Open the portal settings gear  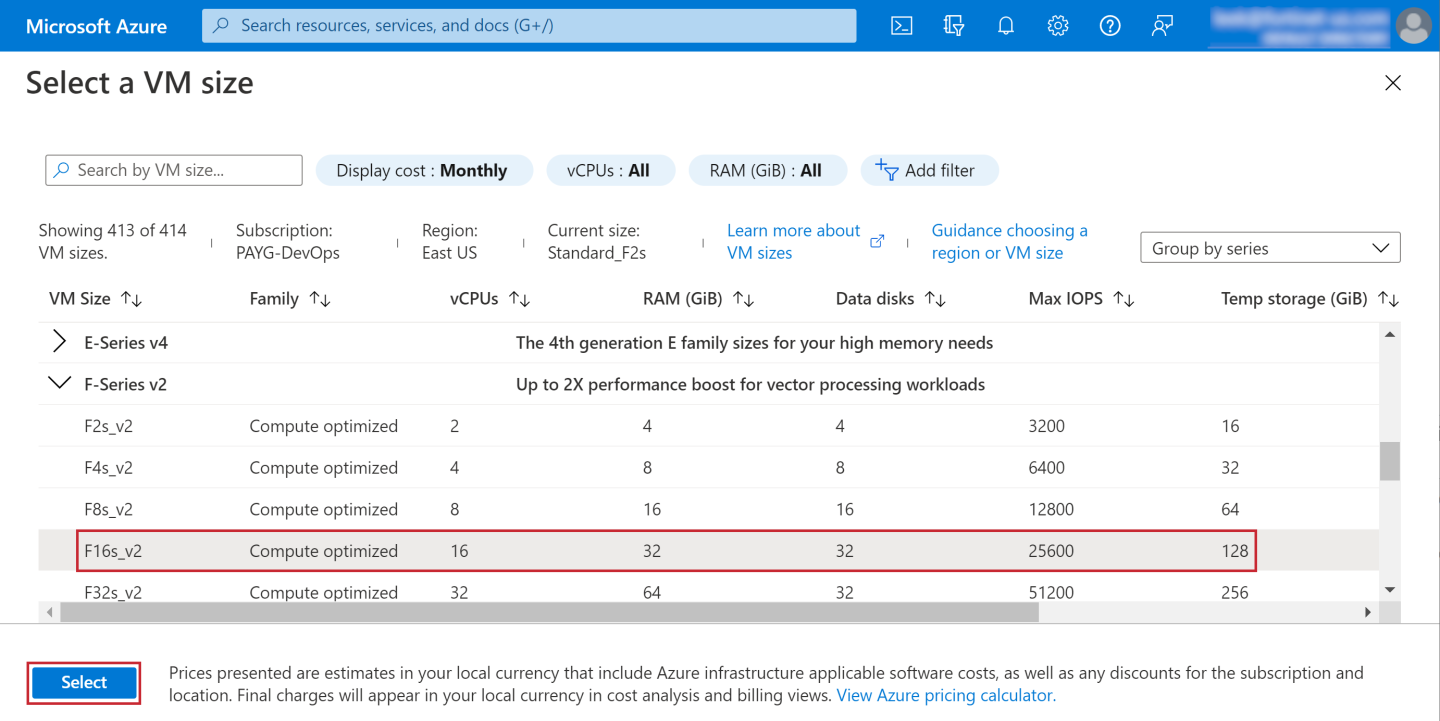1057,26
